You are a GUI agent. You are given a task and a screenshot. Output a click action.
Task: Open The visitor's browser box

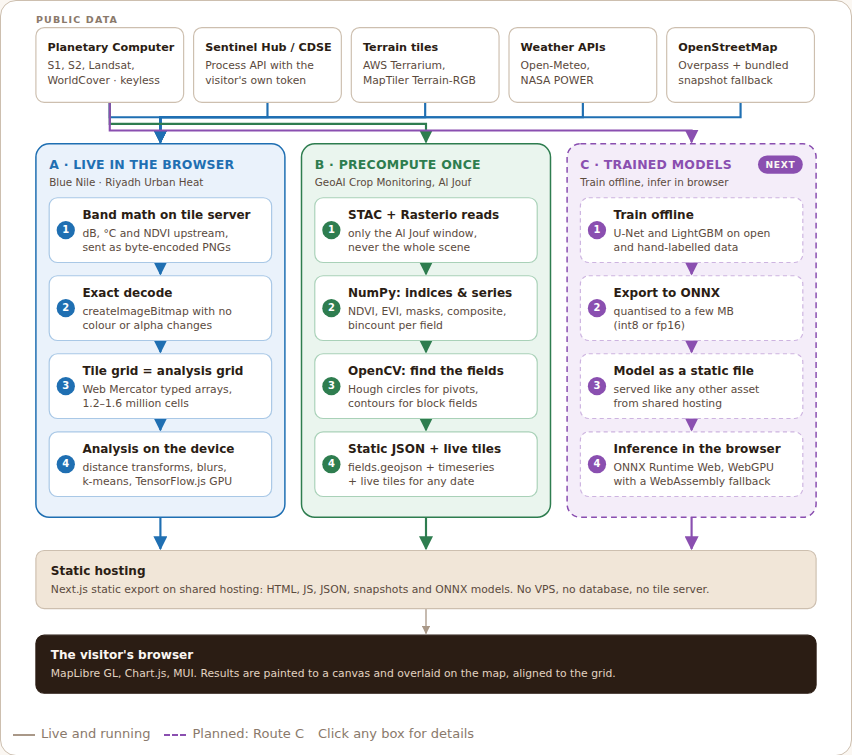coord(426,664)
